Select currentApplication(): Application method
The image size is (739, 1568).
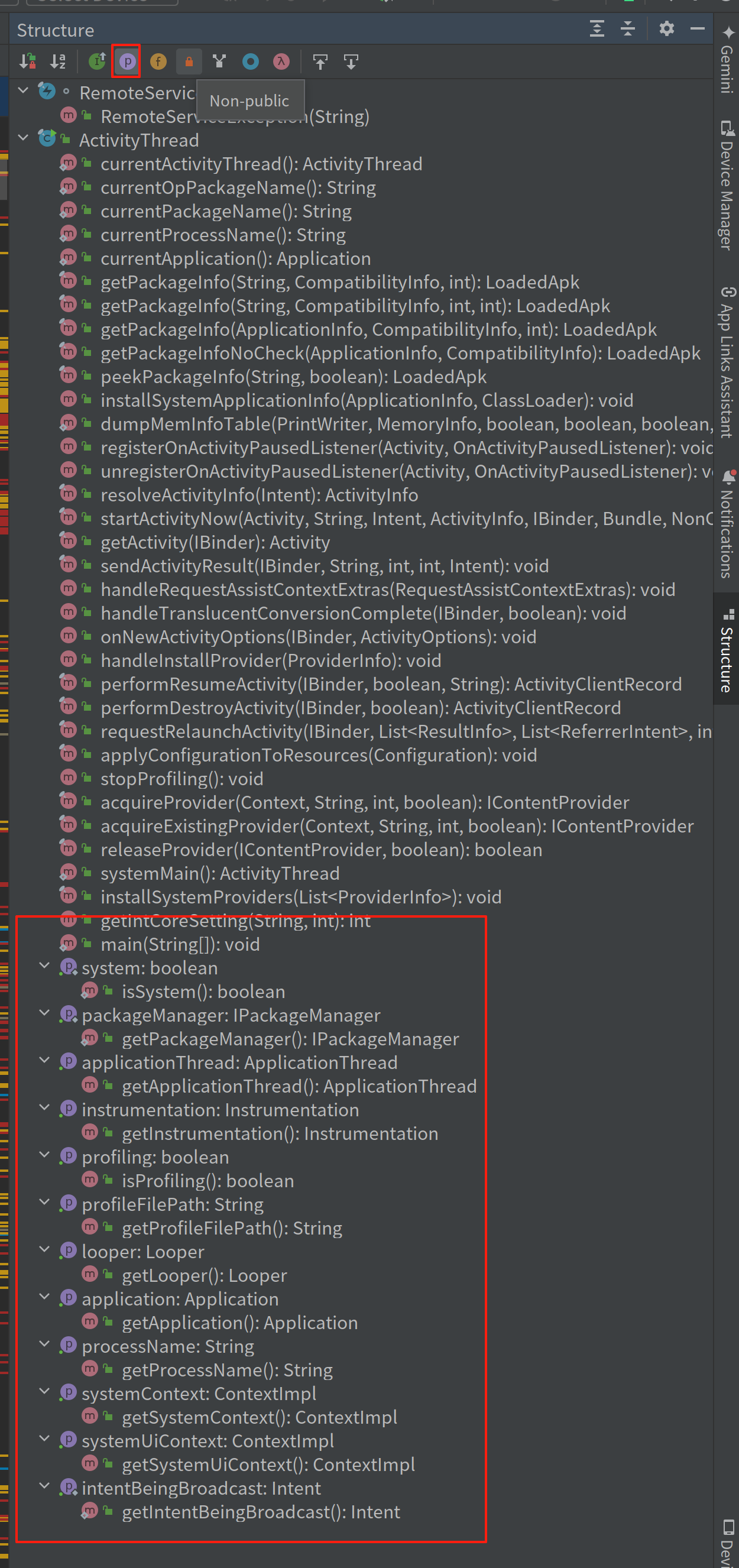[x=235, y=259]
